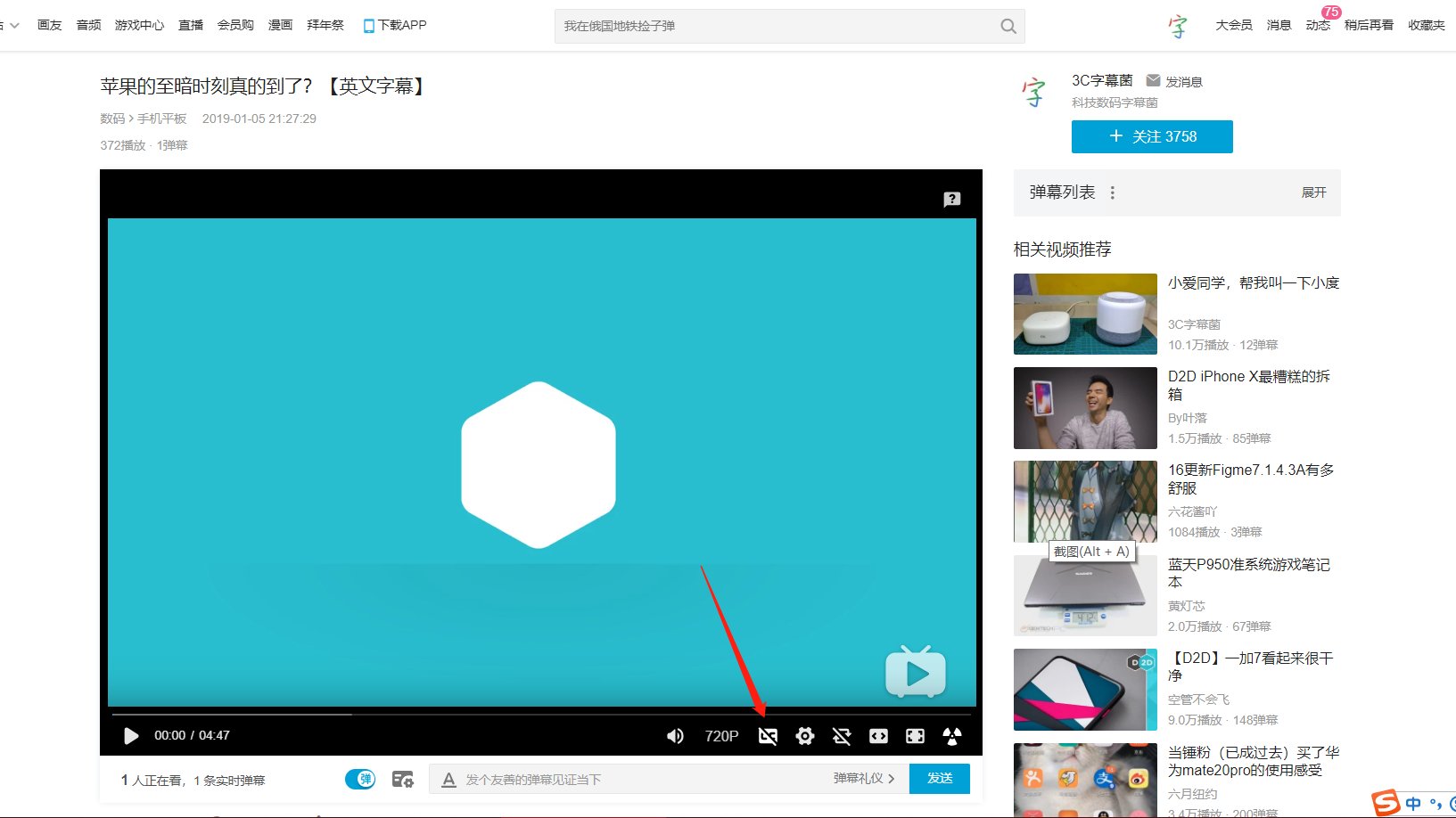
Task: Click the video progress bar
Action: [541, 714]
